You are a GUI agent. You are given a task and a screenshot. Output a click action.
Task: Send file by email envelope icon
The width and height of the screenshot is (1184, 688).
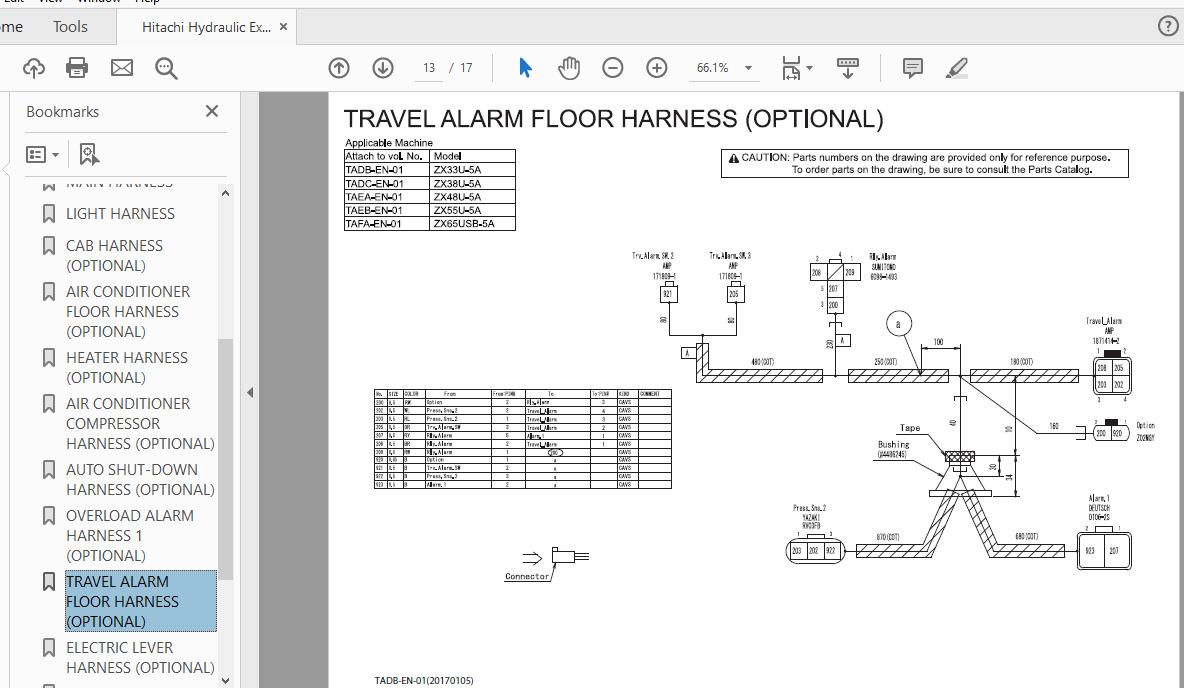click(x=121, y=68)
